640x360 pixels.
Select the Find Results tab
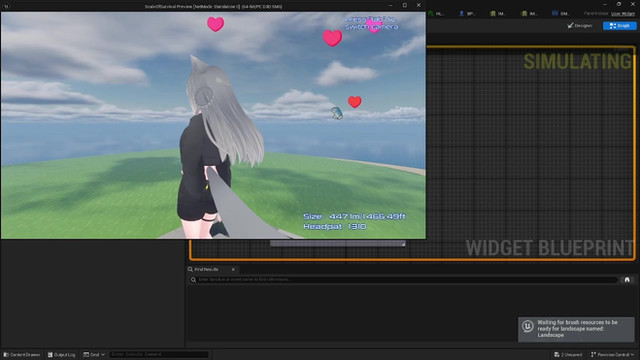click(x=207, y=269)
